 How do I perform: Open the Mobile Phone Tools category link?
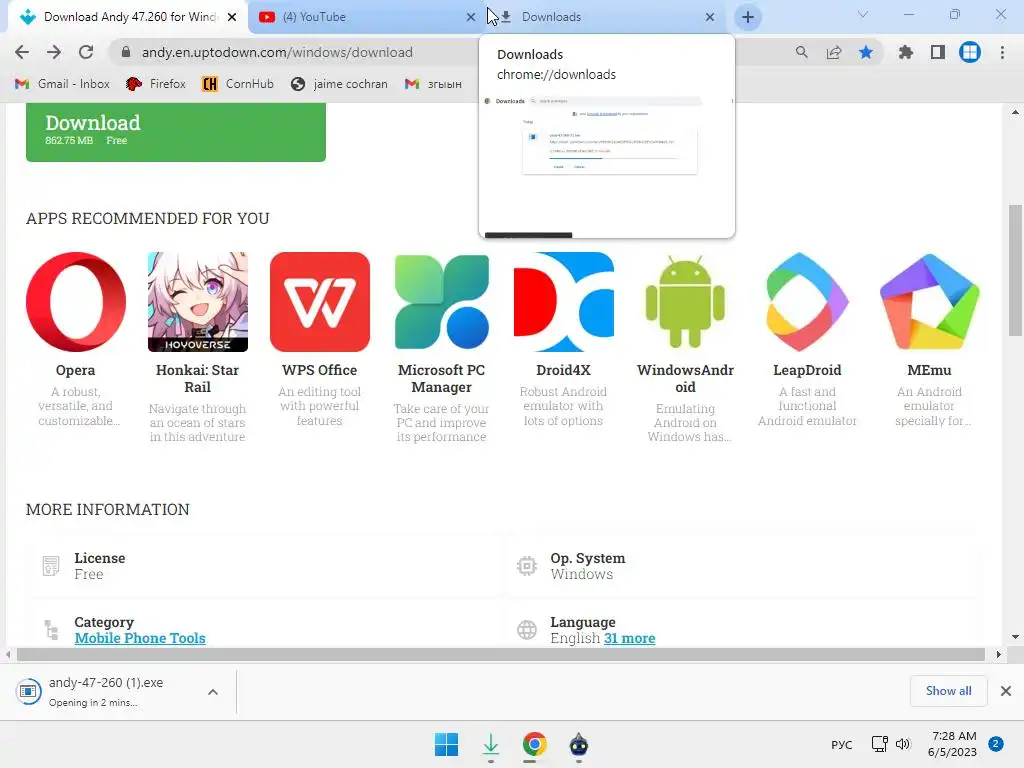tap(140, 638)
